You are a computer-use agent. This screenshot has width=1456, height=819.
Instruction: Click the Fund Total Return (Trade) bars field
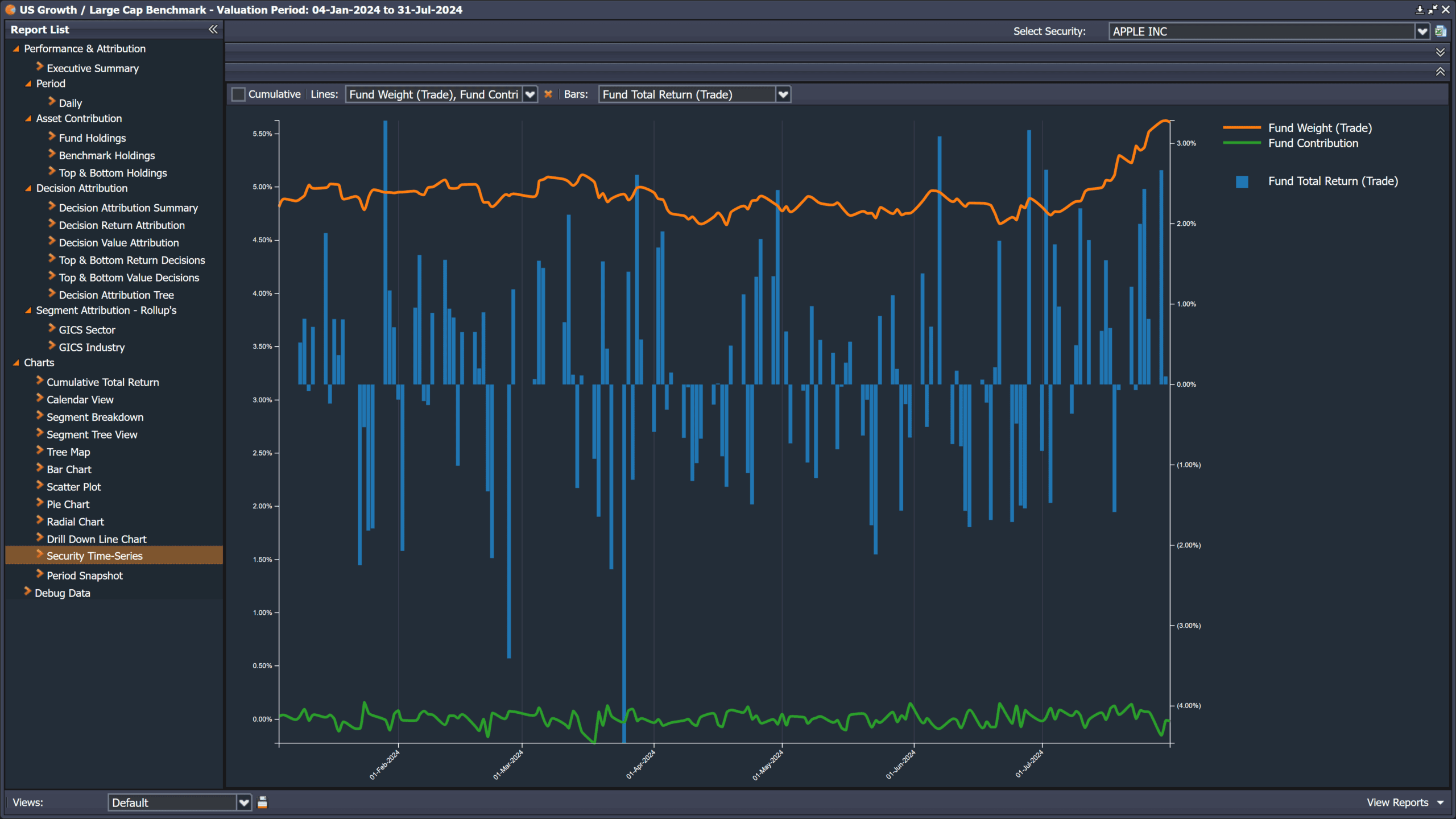(687, 94)
